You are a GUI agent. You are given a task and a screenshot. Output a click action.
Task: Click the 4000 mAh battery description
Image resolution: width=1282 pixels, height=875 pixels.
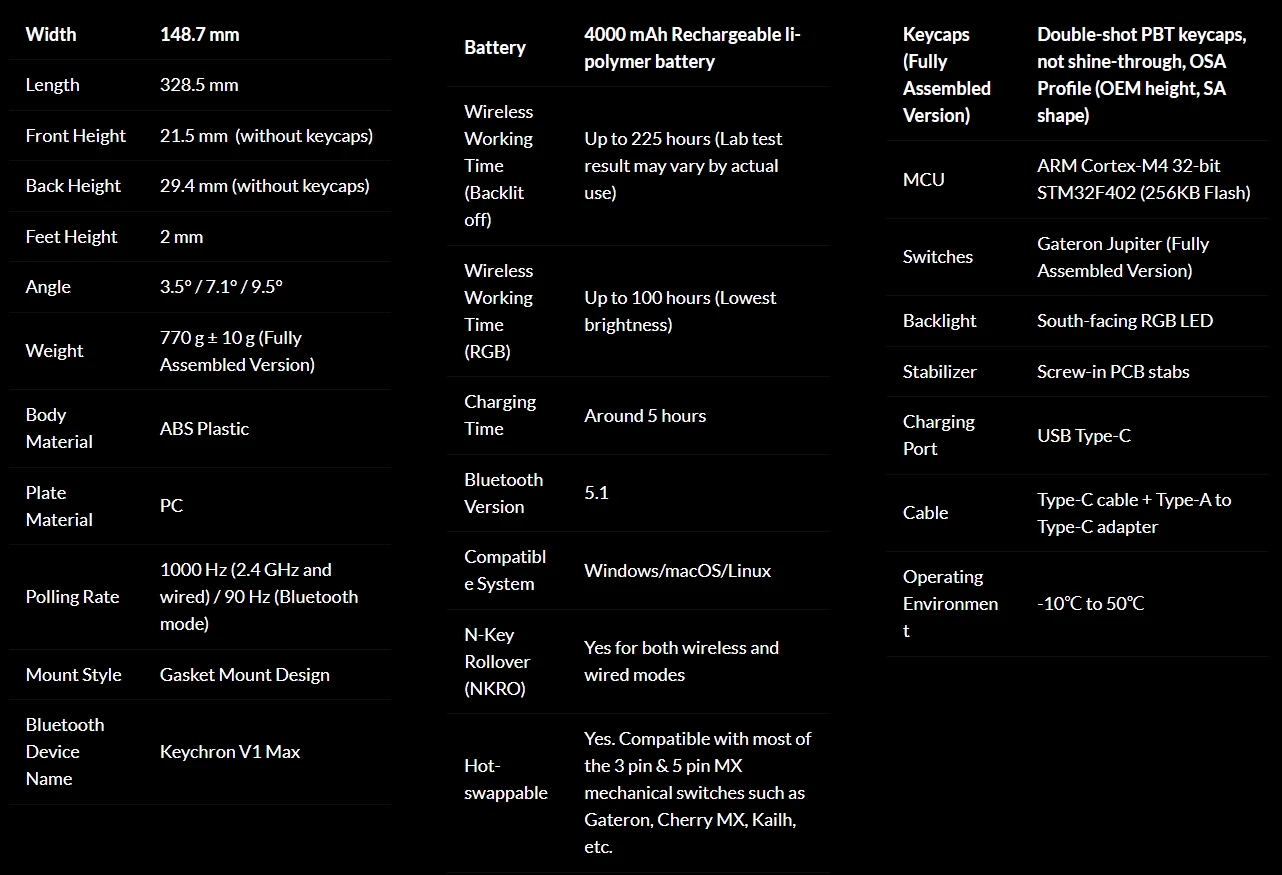[x=692, y=48]
